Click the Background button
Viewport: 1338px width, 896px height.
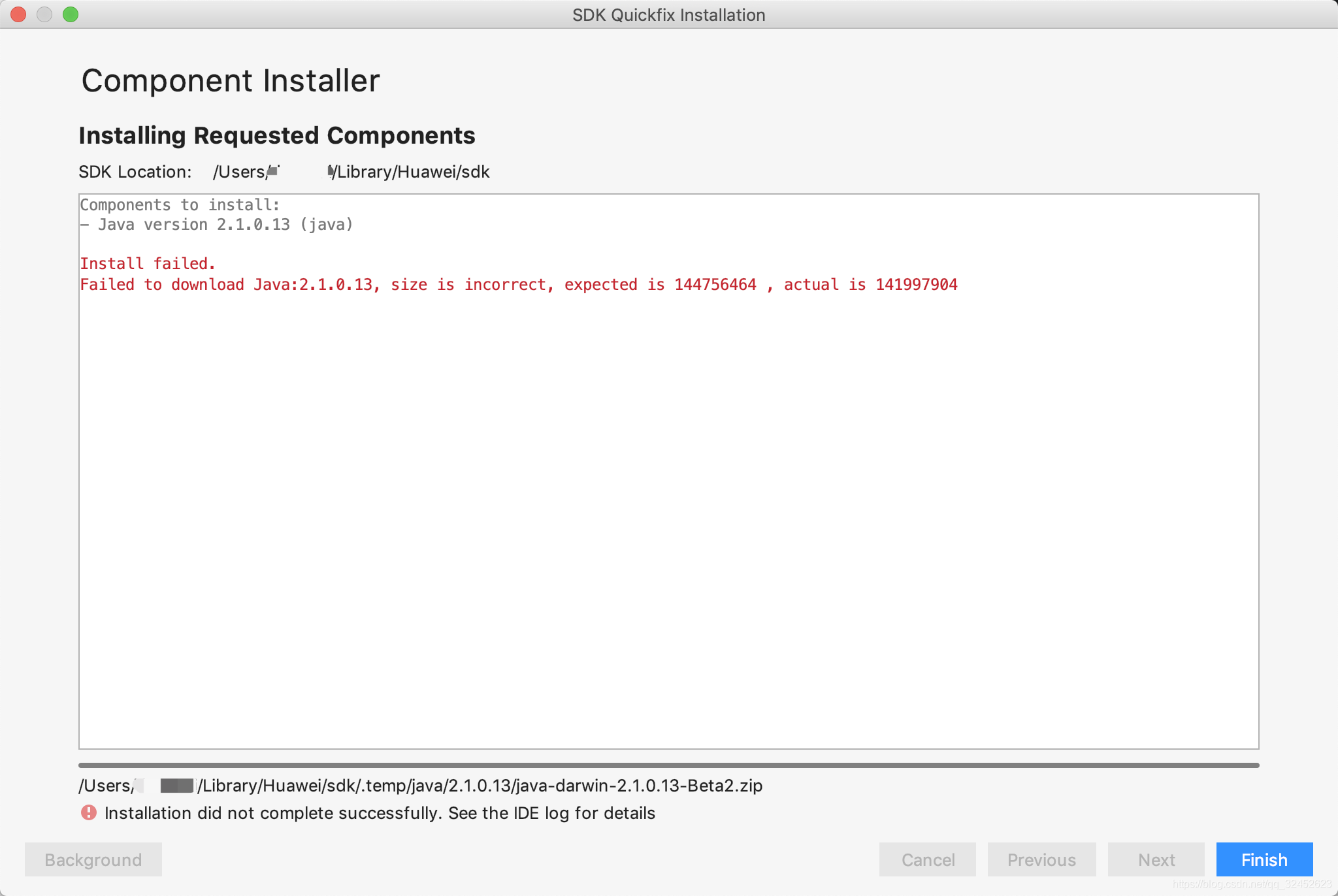(93, 859)
